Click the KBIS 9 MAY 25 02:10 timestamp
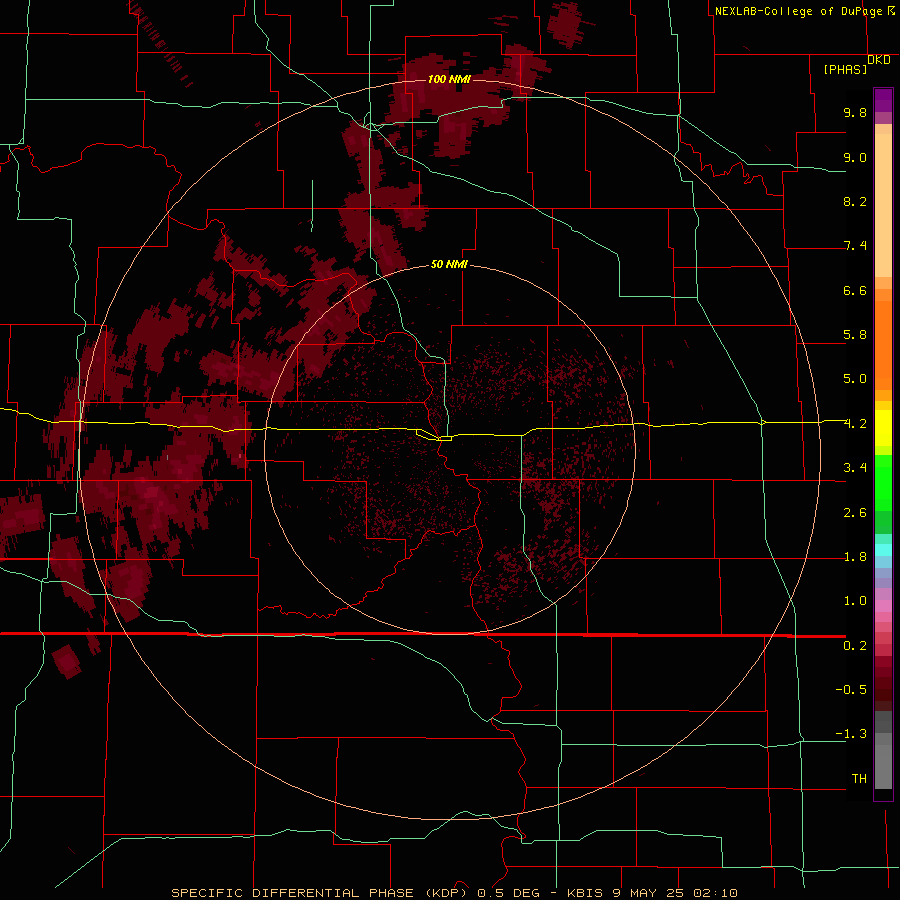The height and width of the screenshot is (900, 900). point(652,893)
